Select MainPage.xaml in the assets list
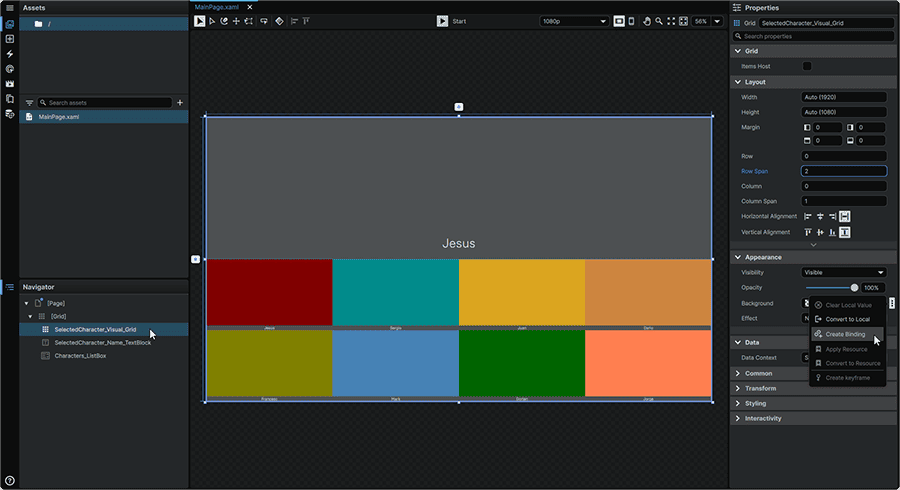 (x=103, y=116)
